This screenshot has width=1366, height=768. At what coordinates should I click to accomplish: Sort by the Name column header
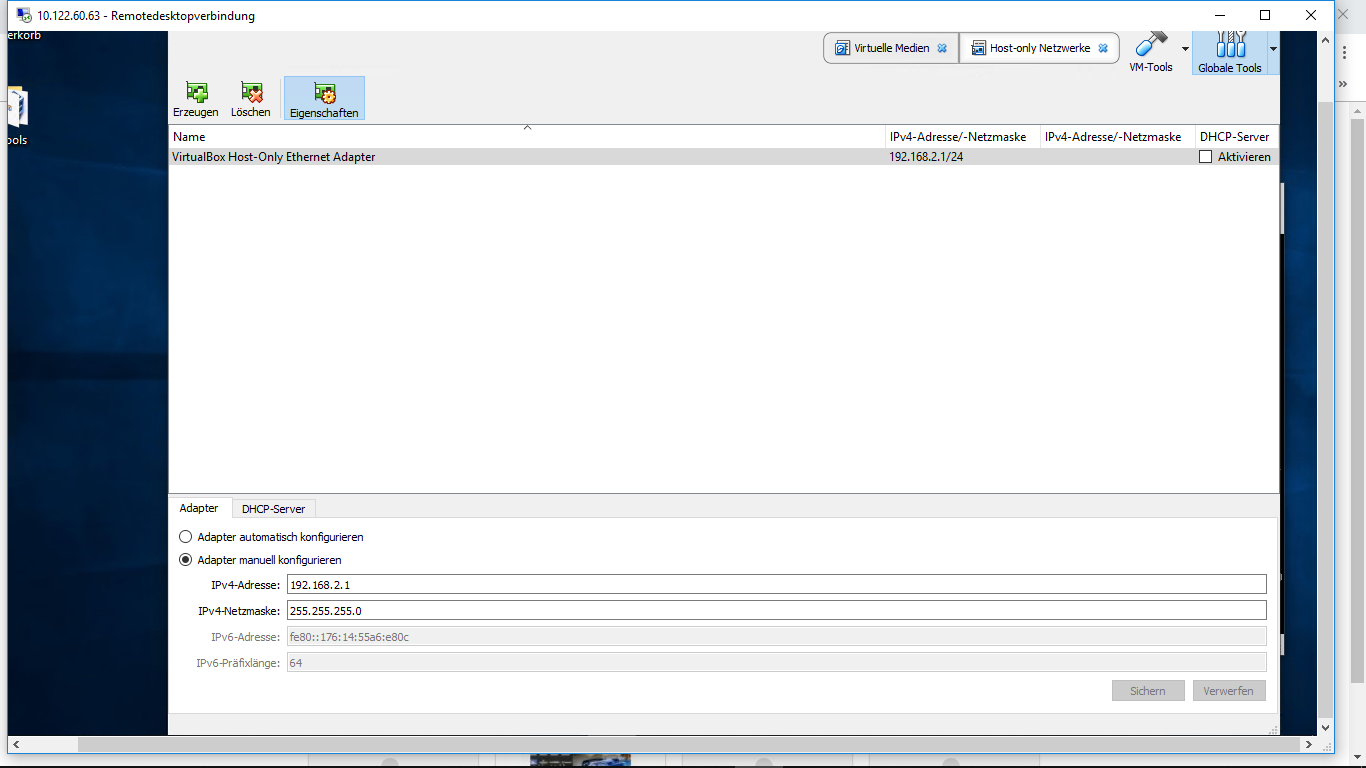point(527,137)
